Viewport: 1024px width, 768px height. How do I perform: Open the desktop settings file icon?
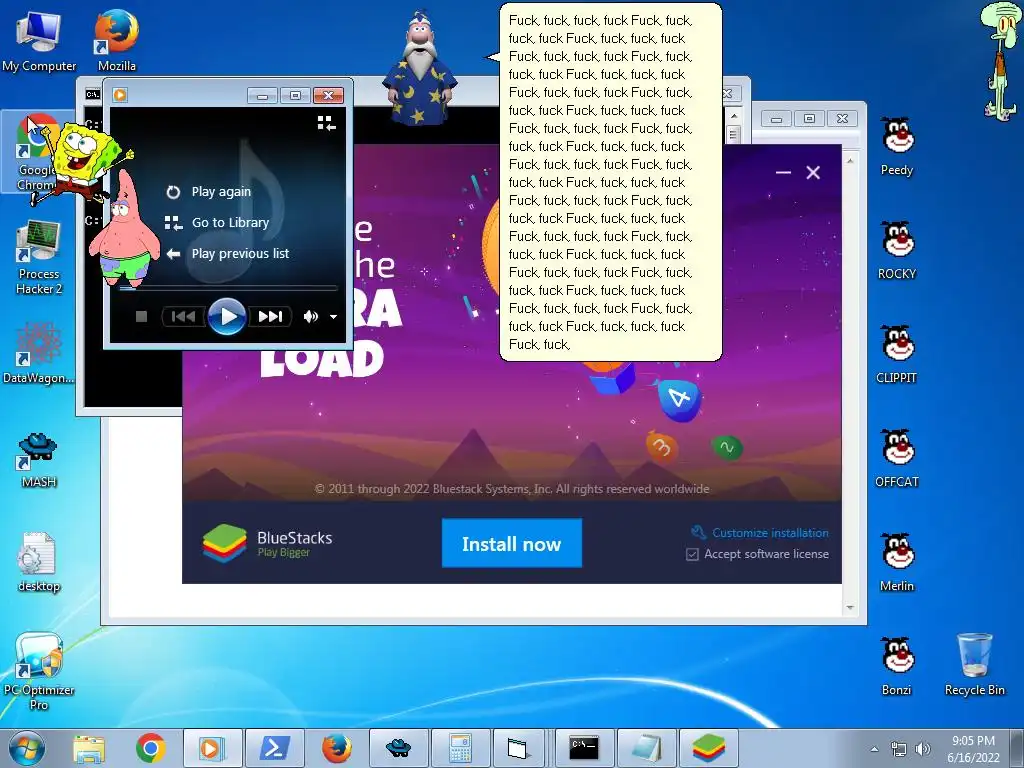[x=39, y=562]
